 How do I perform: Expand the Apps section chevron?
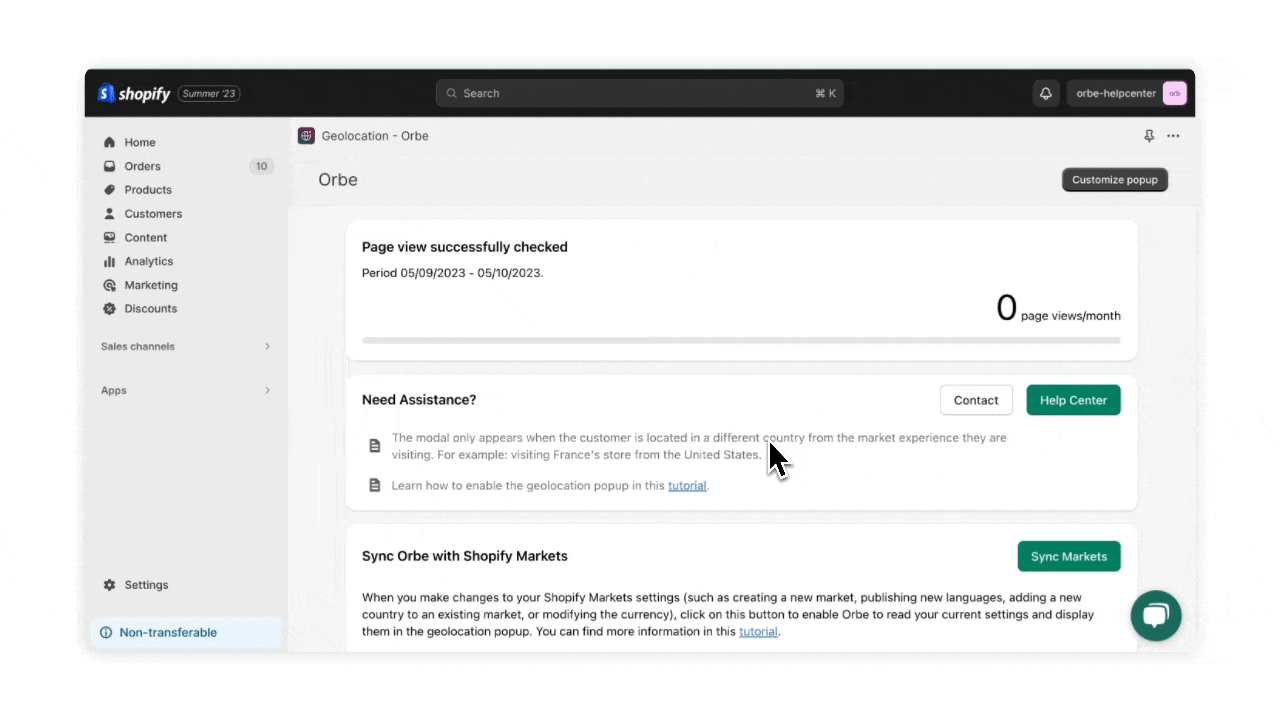[x=267, y=390]
